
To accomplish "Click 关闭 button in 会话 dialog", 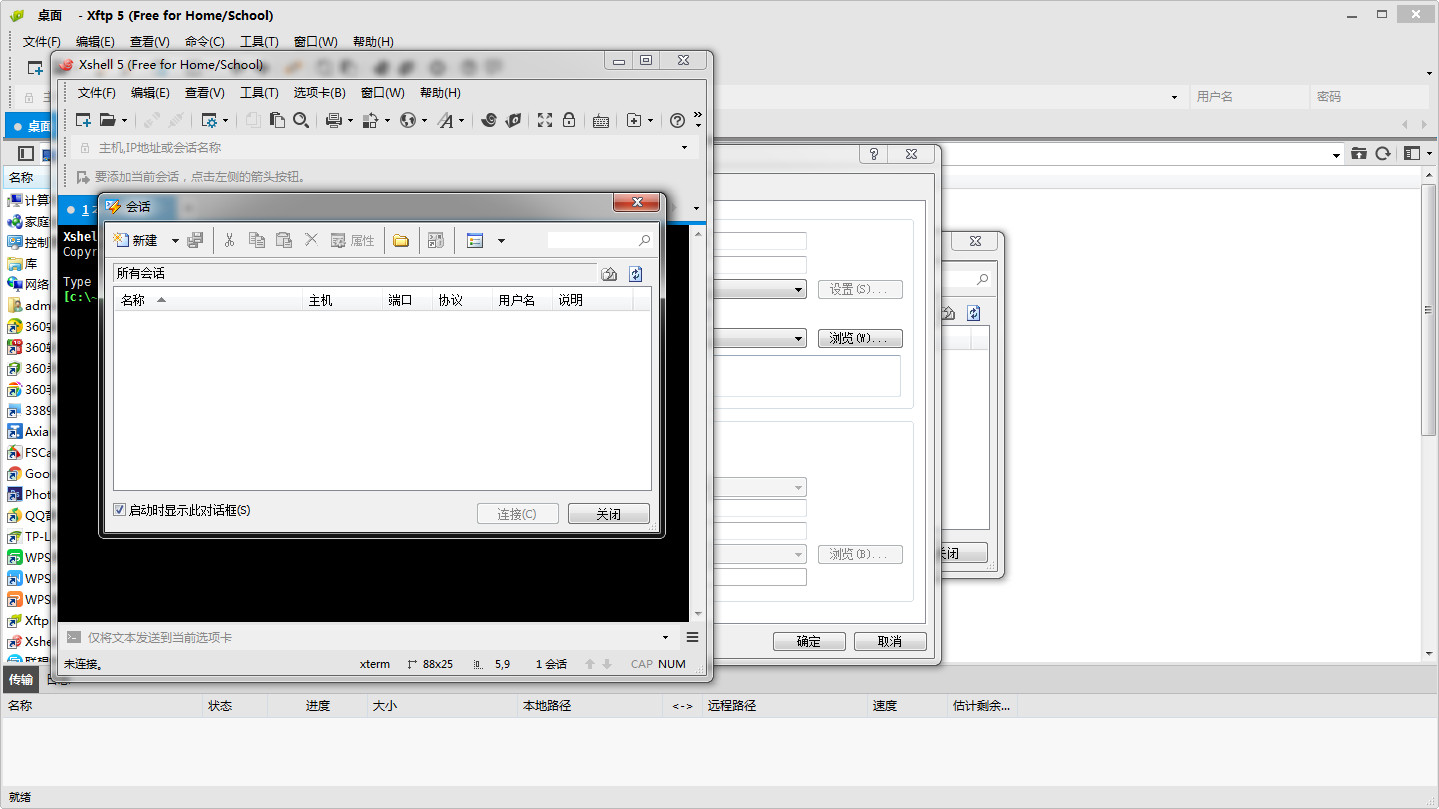I will point(609,513).
